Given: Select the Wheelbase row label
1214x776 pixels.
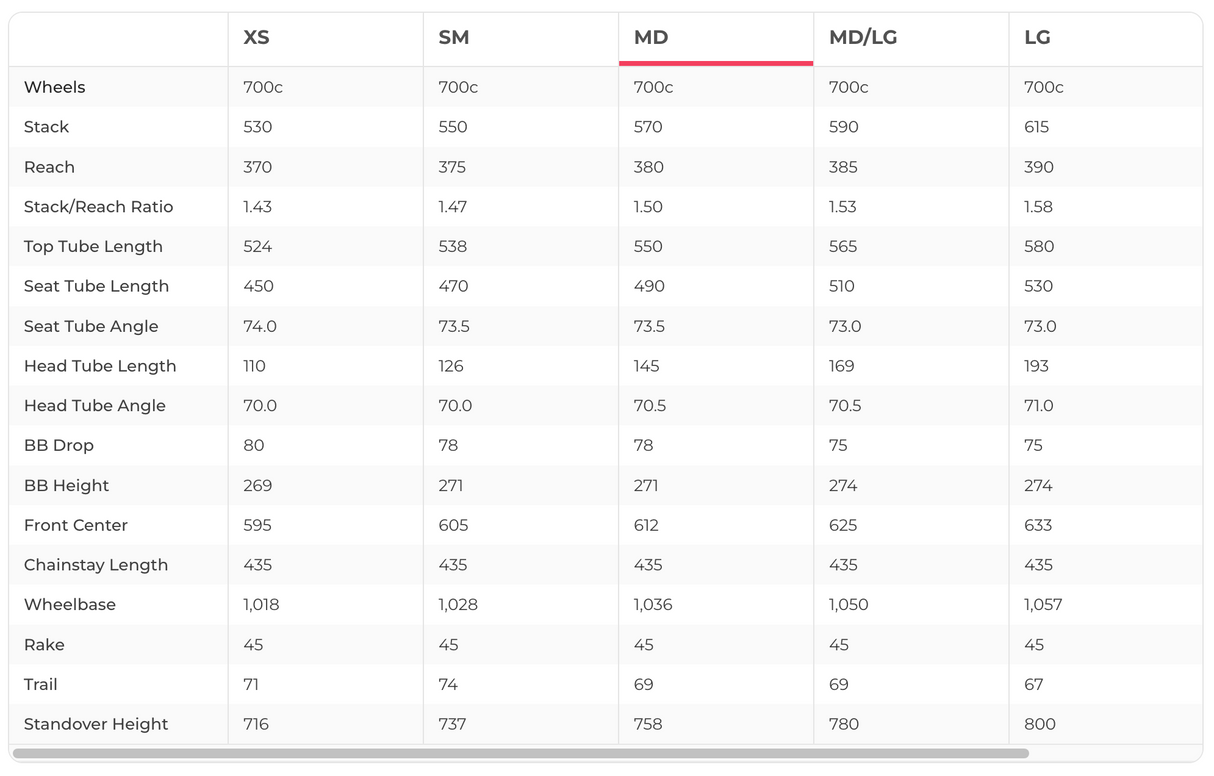Looking at the screenshot, I should 70,605.
